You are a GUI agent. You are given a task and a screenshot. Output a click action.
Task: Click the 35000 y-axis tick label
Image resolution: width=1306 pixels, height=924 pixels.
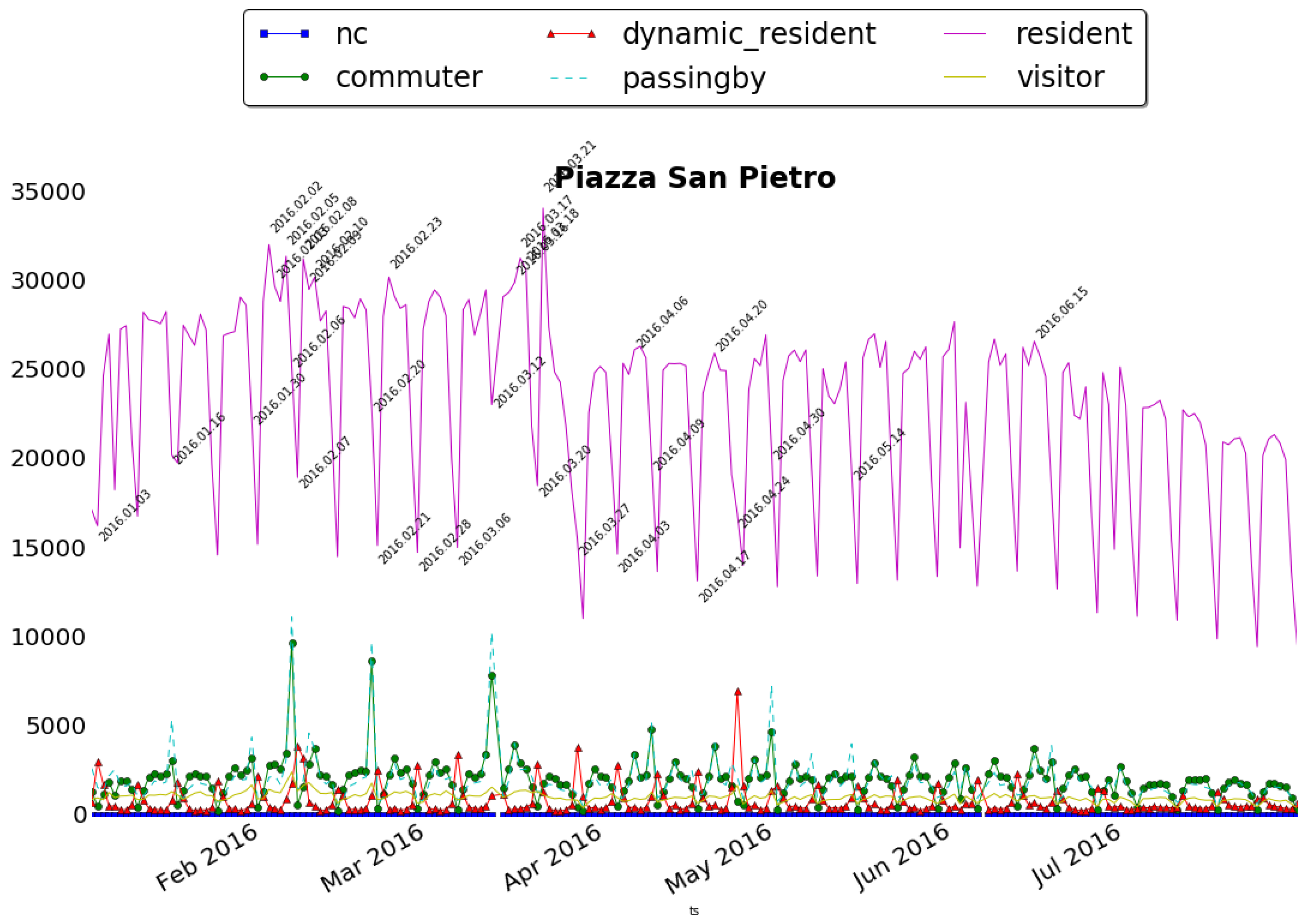click(48, 192)
